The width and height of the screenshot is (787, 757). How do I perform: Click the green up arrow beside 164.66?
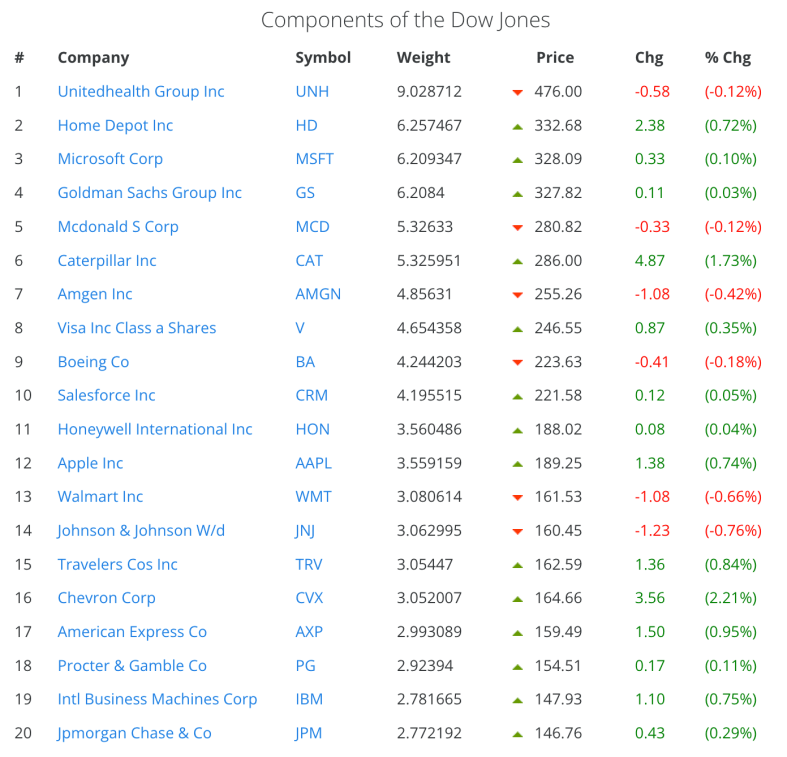point(517,599)
